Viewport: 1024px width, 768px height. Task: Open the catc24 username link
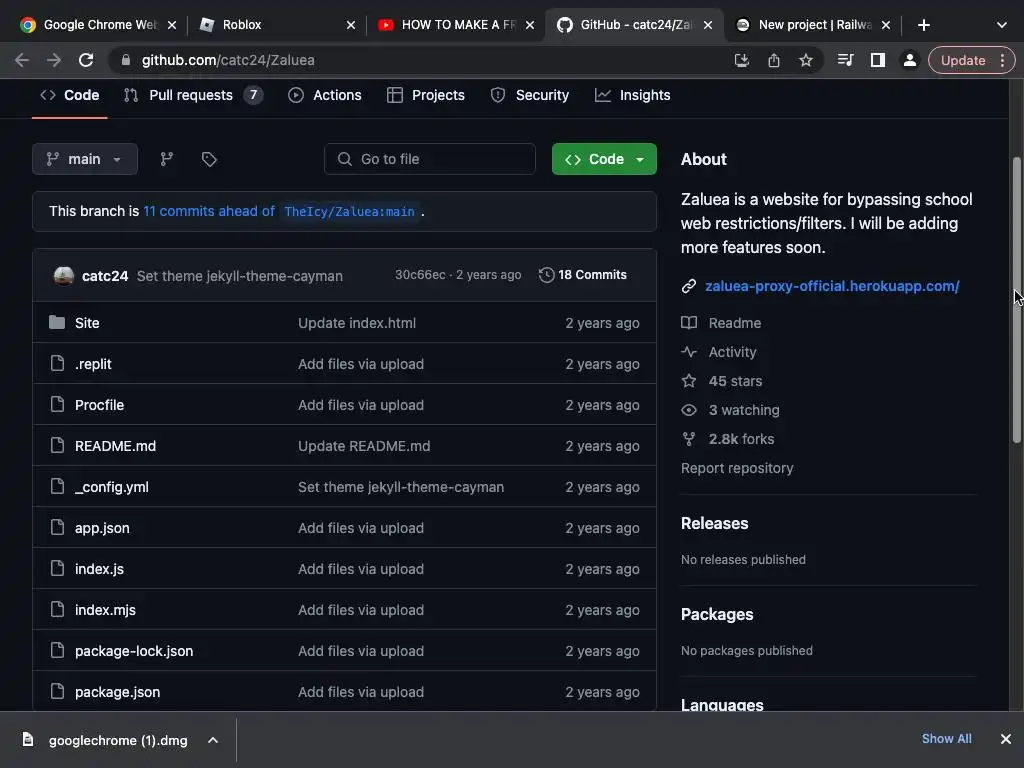tap(104, 276)
